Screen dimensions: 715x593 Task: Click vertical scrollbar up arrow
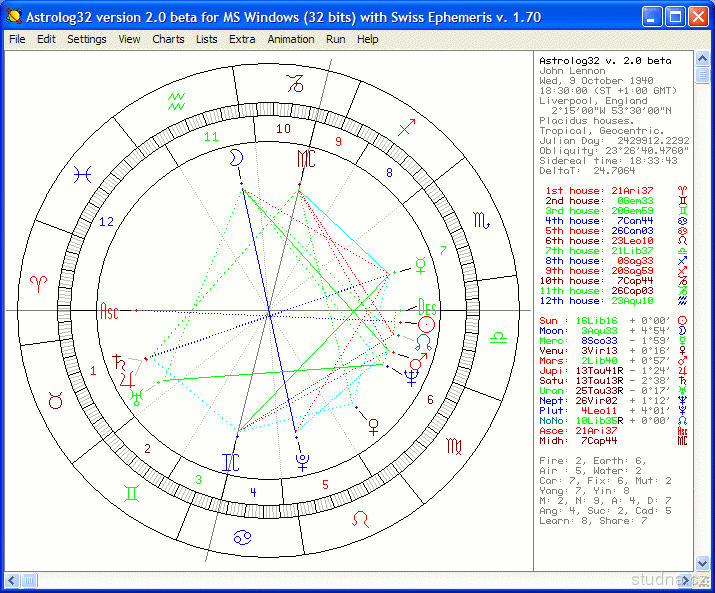(702, 58)
